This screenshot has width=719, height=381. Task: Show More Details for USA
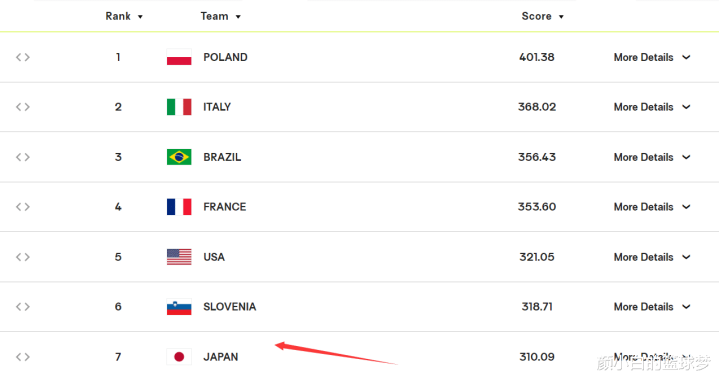652,257
